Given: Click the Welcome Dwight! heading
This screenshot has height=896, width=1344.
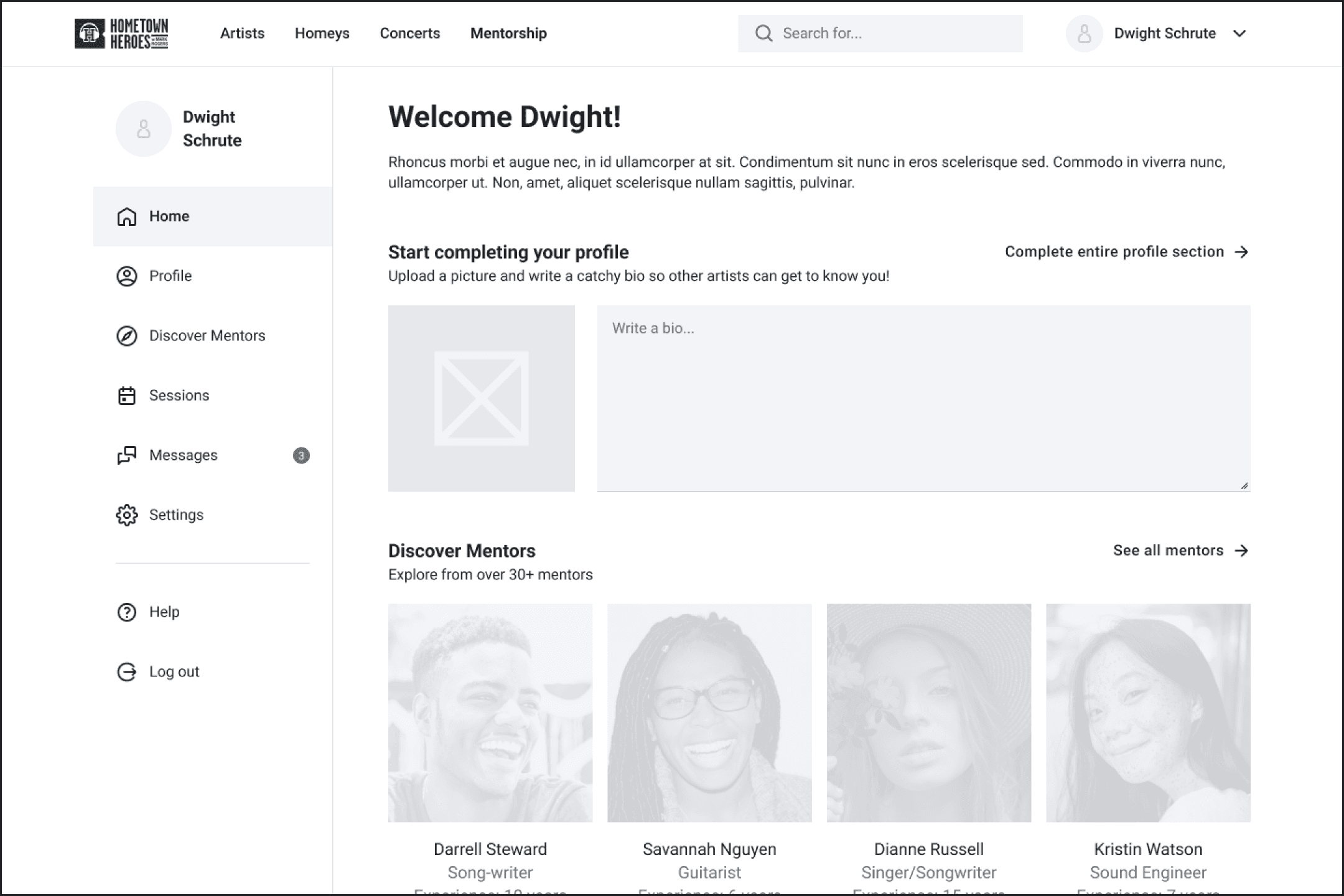Looking at the screenshot, I should [x=505, y=117].
